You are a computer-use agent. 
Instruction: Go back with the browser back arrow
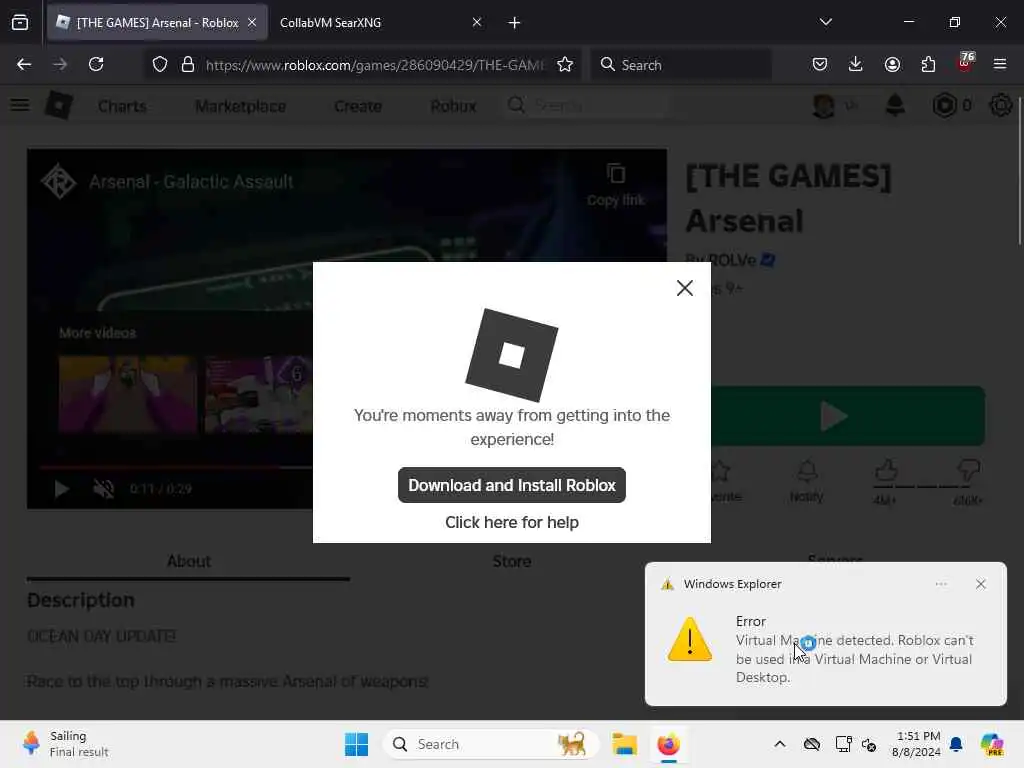(x=24, y=64)
